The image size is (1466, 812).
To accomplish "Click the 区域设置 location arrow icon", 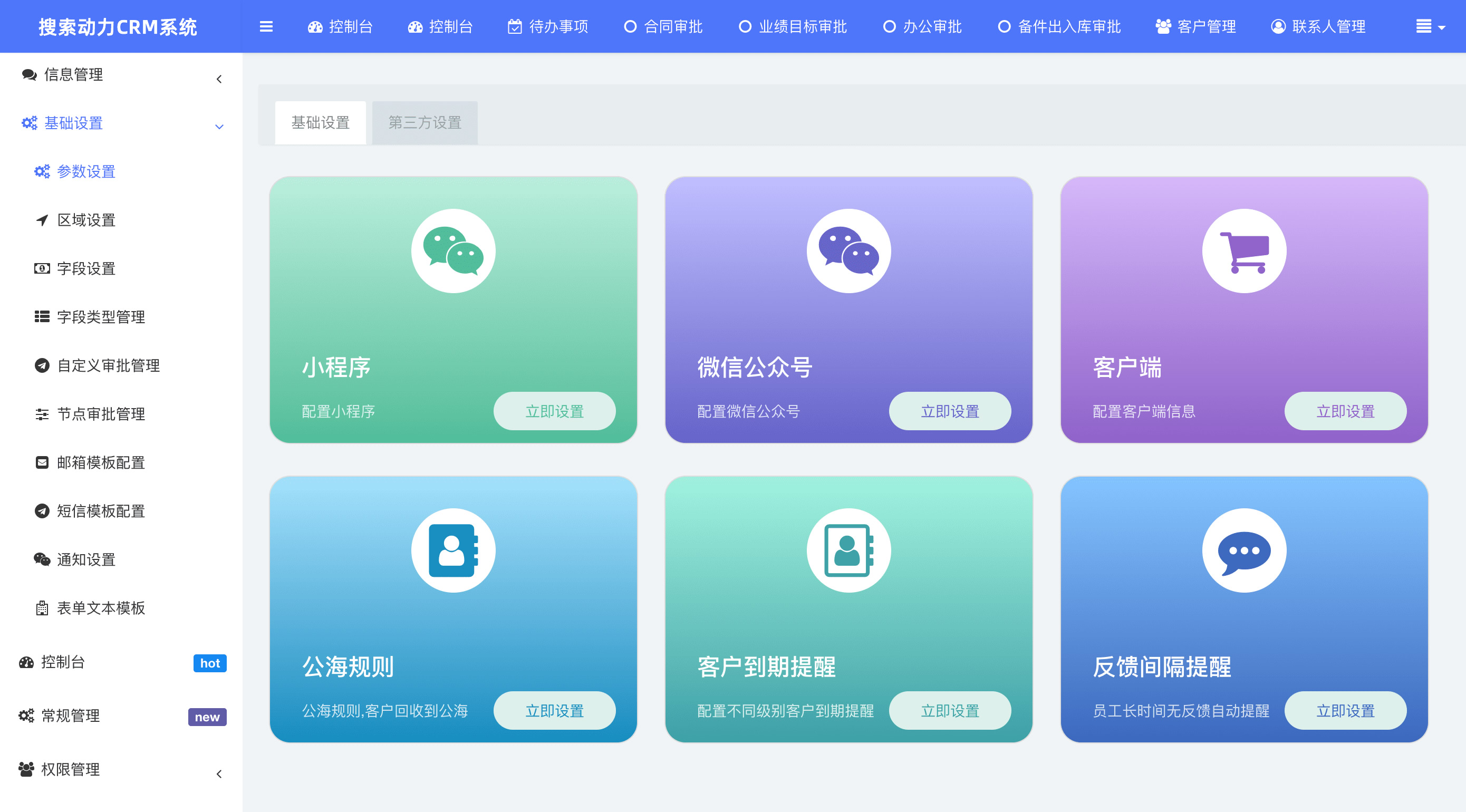I will point(42,220).
